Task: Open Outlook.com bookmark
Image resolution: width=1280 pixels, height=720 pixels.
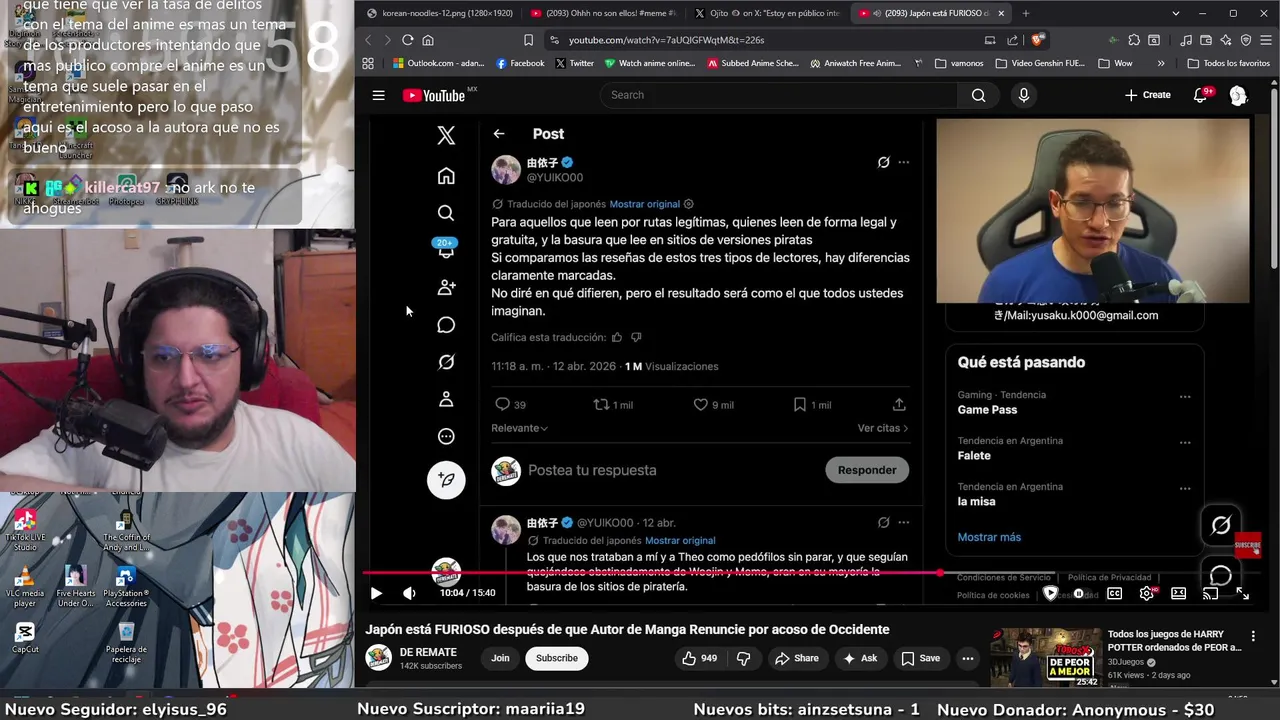Action: 439,63
